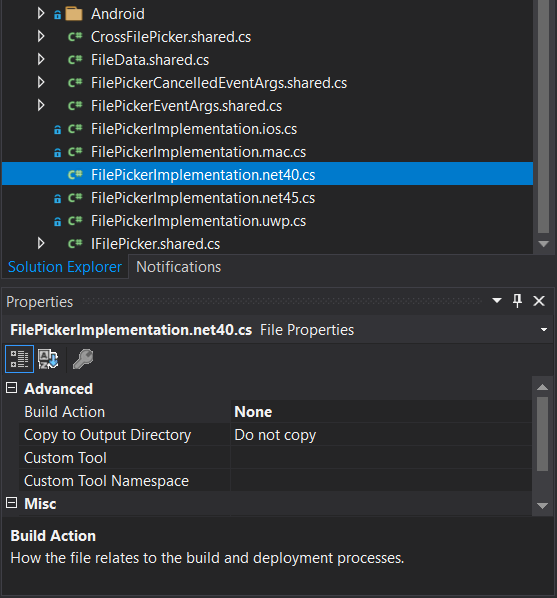Screen dimensions: 557x598
Task: Select CrossFilePicker.shared.cs file
Action: coord(171,37)
